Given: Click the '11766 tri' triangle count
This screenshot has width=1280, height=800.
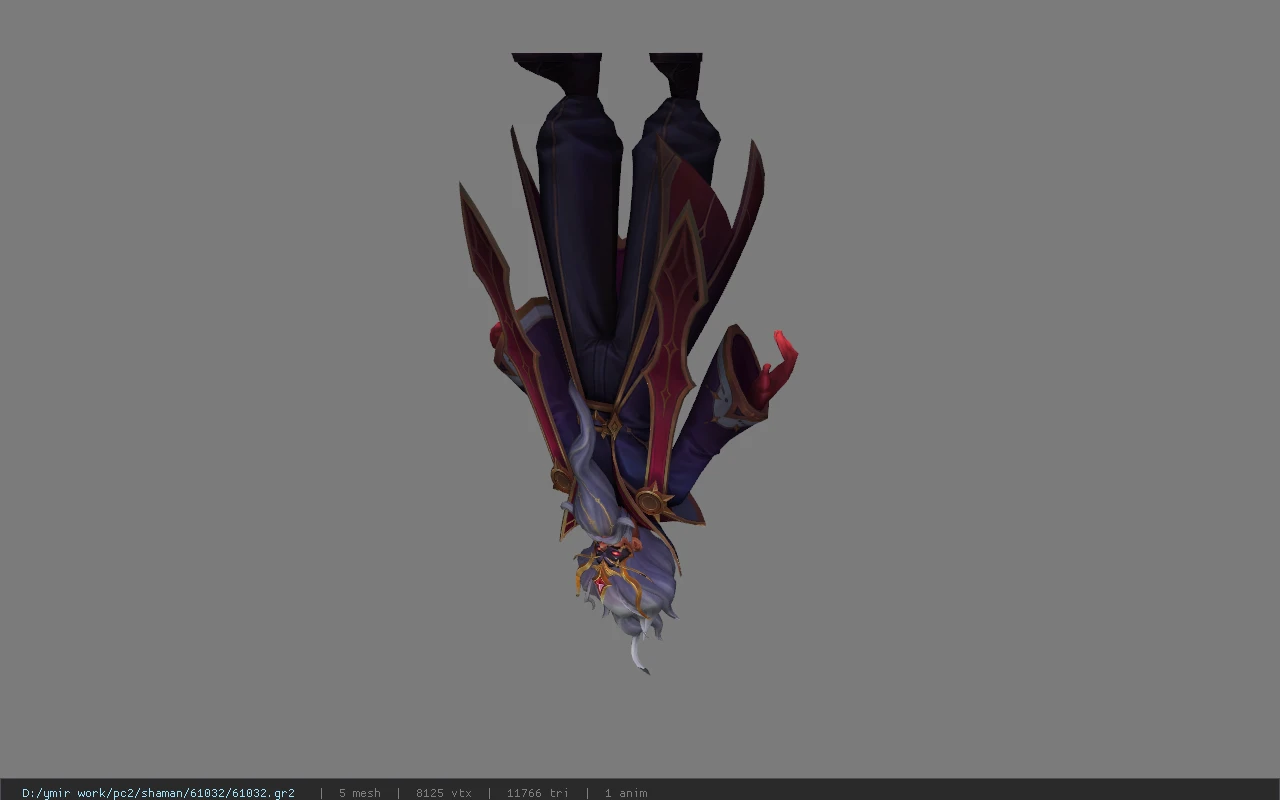Looking at the screenshot, I should (538, 793).
